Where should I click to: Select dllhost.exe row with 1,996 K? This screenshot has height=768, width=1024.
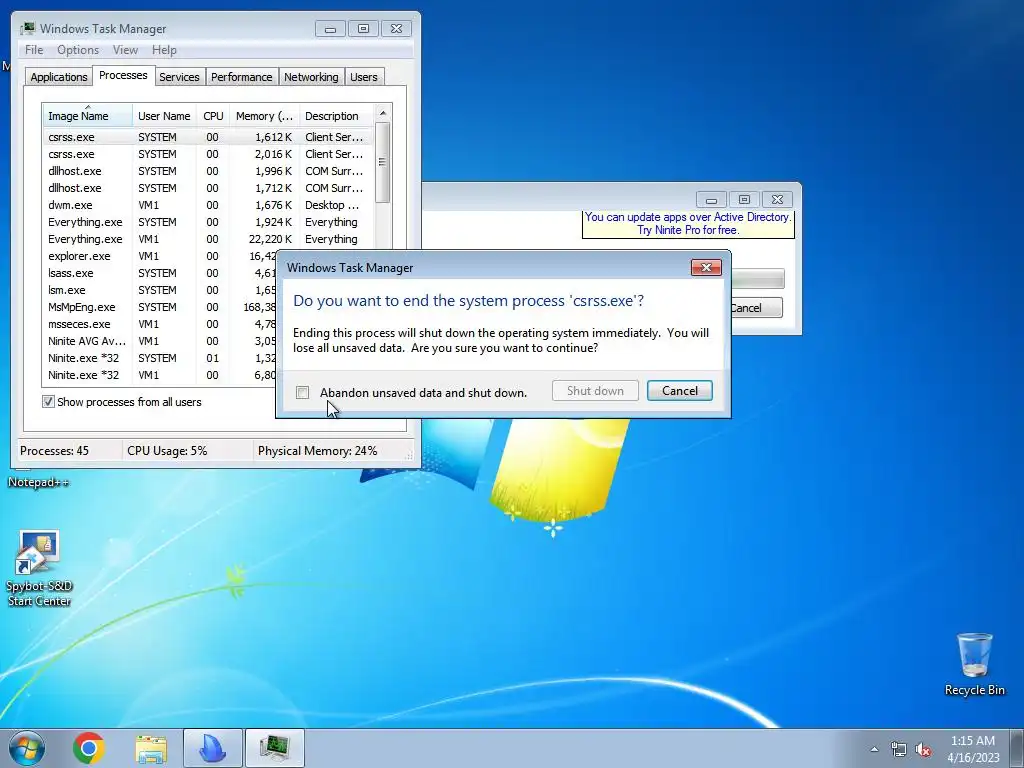click(208, 171)
